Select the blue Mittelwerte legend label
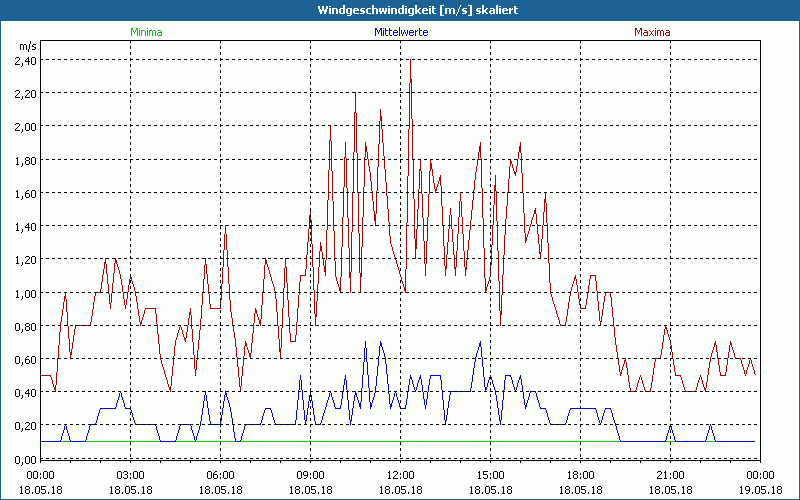The height and width of the screenshot is (500, 800). [x=401, y=32]
